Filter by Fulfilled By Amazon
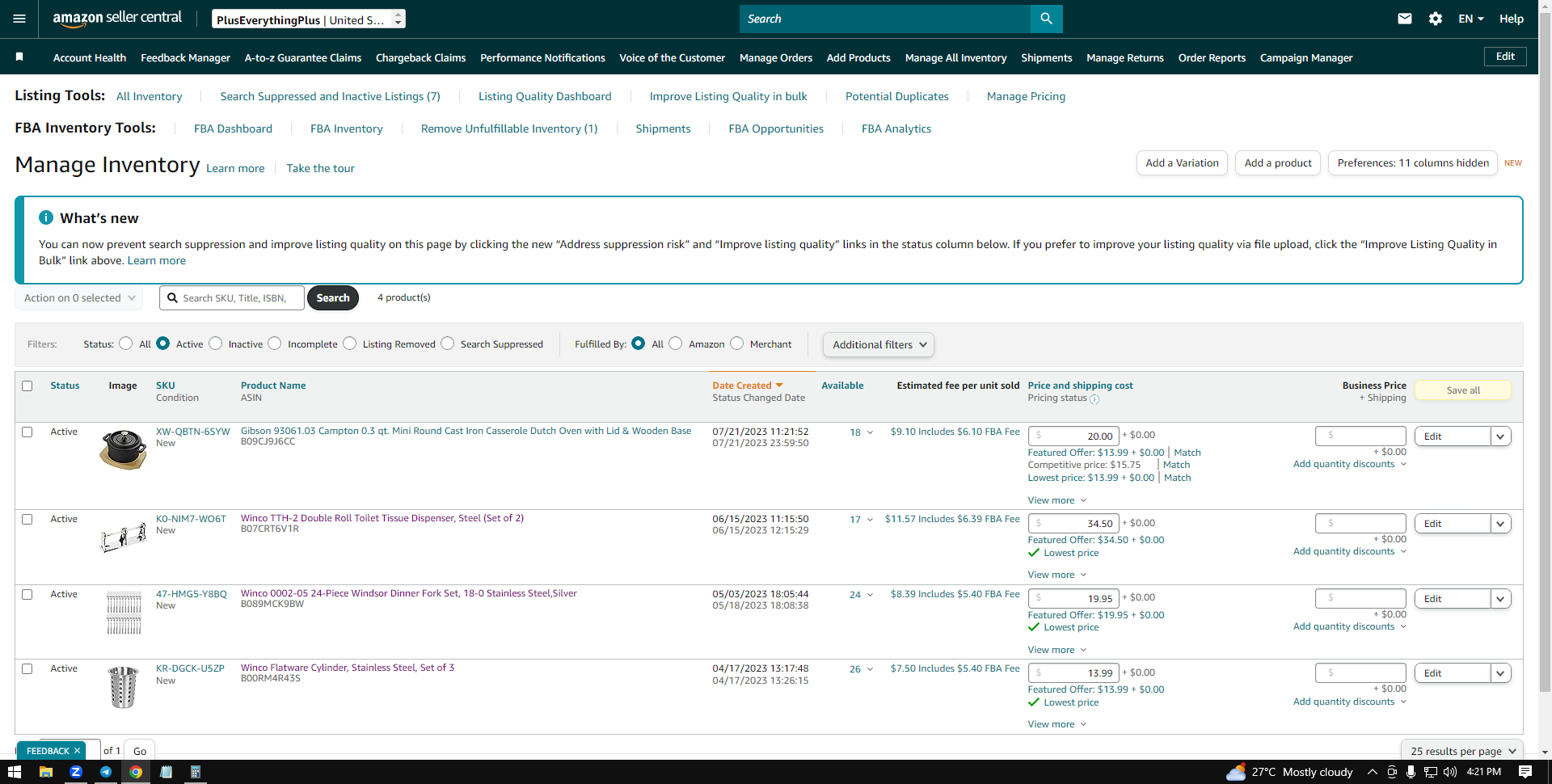Image resolution: width=1552 pixels, height=784 pixels. 676,344
